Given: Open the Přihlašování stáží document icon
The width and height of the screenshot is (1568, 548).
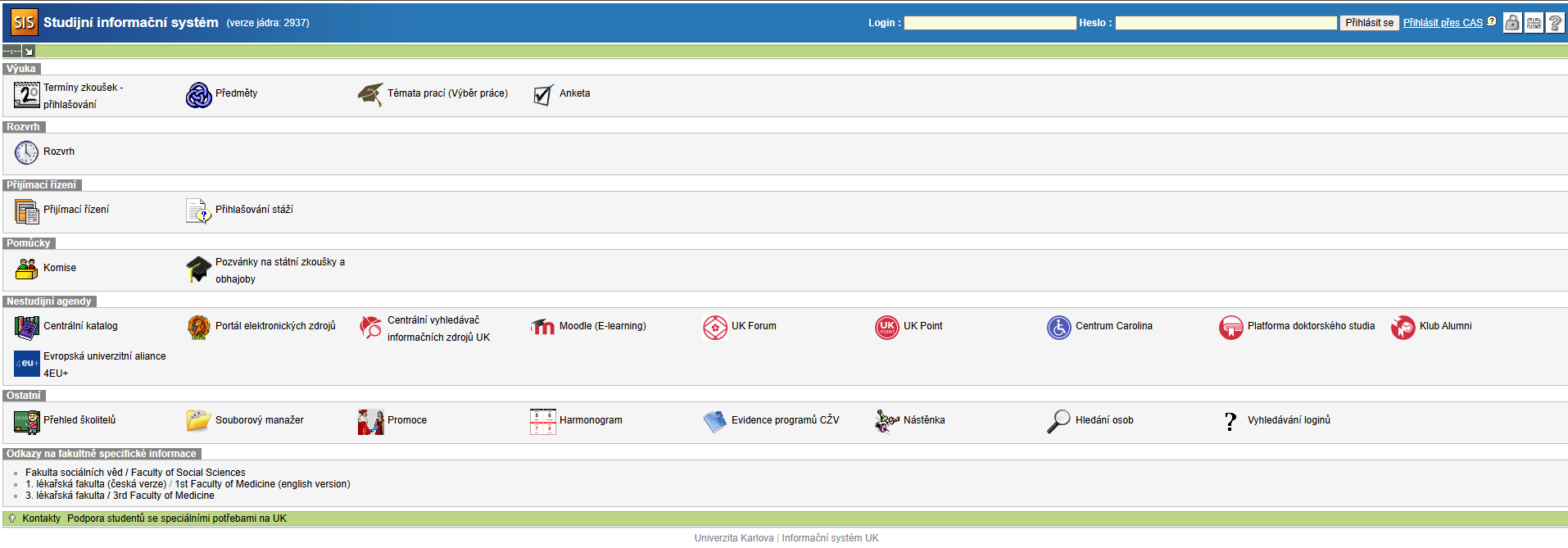Looking at the screenshot, I should pos(199,211).
